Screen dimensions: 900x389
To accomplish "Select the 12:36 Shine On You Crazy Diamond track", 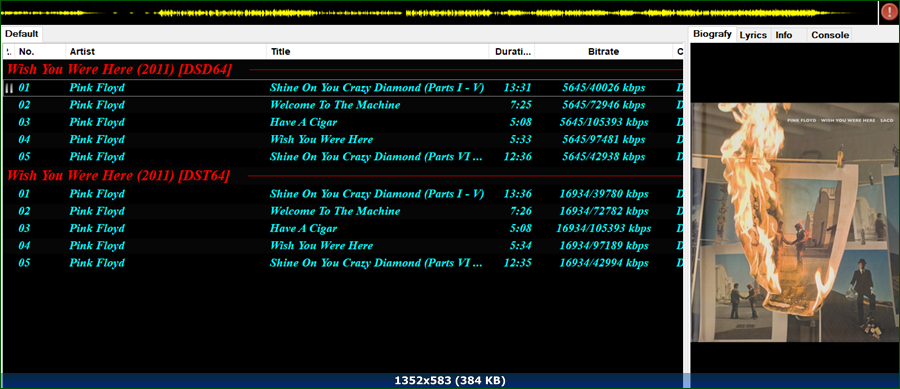I will tap(343, 157).
